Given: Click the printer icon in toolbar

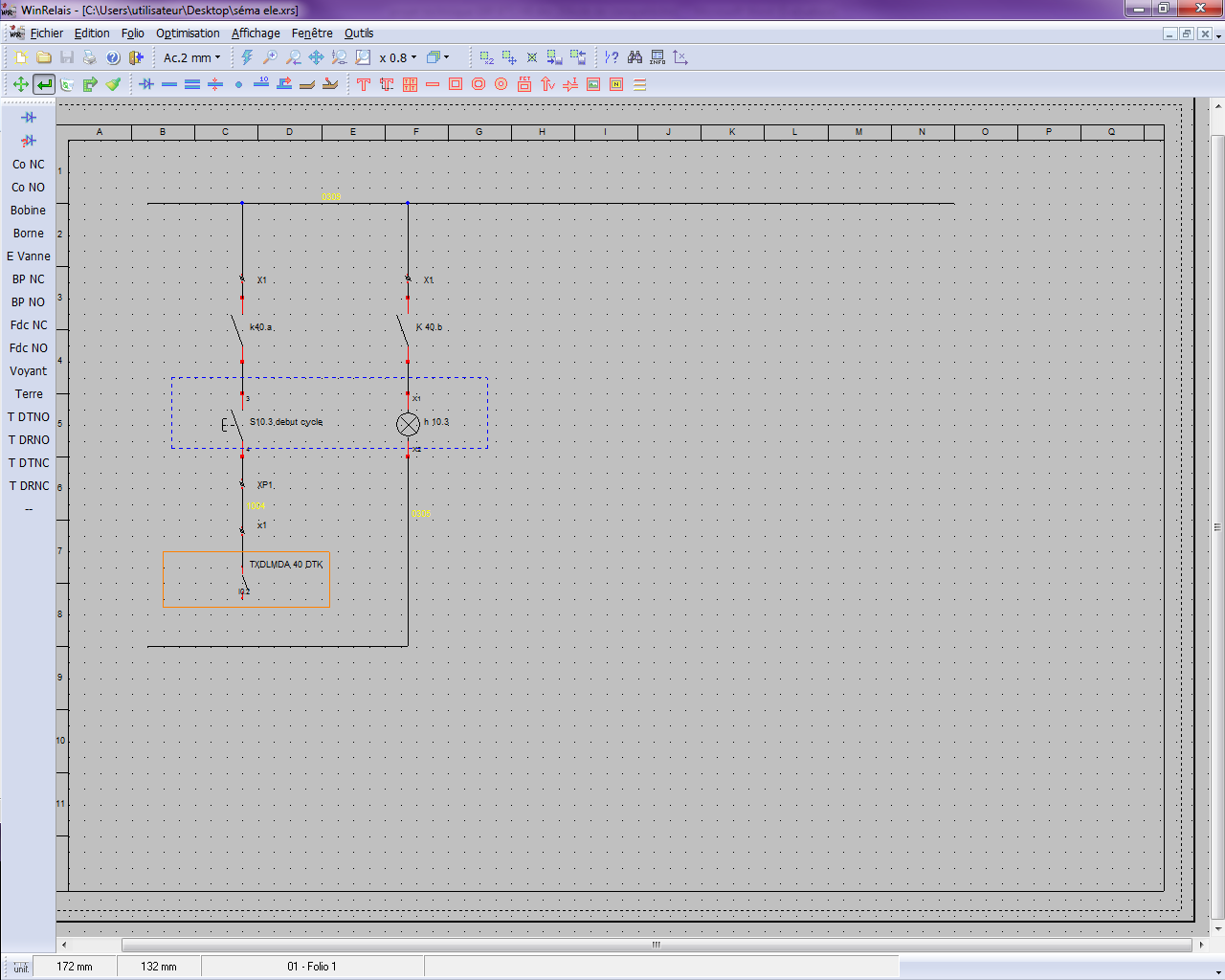Looking at the screenshot, I should point(90,57).
